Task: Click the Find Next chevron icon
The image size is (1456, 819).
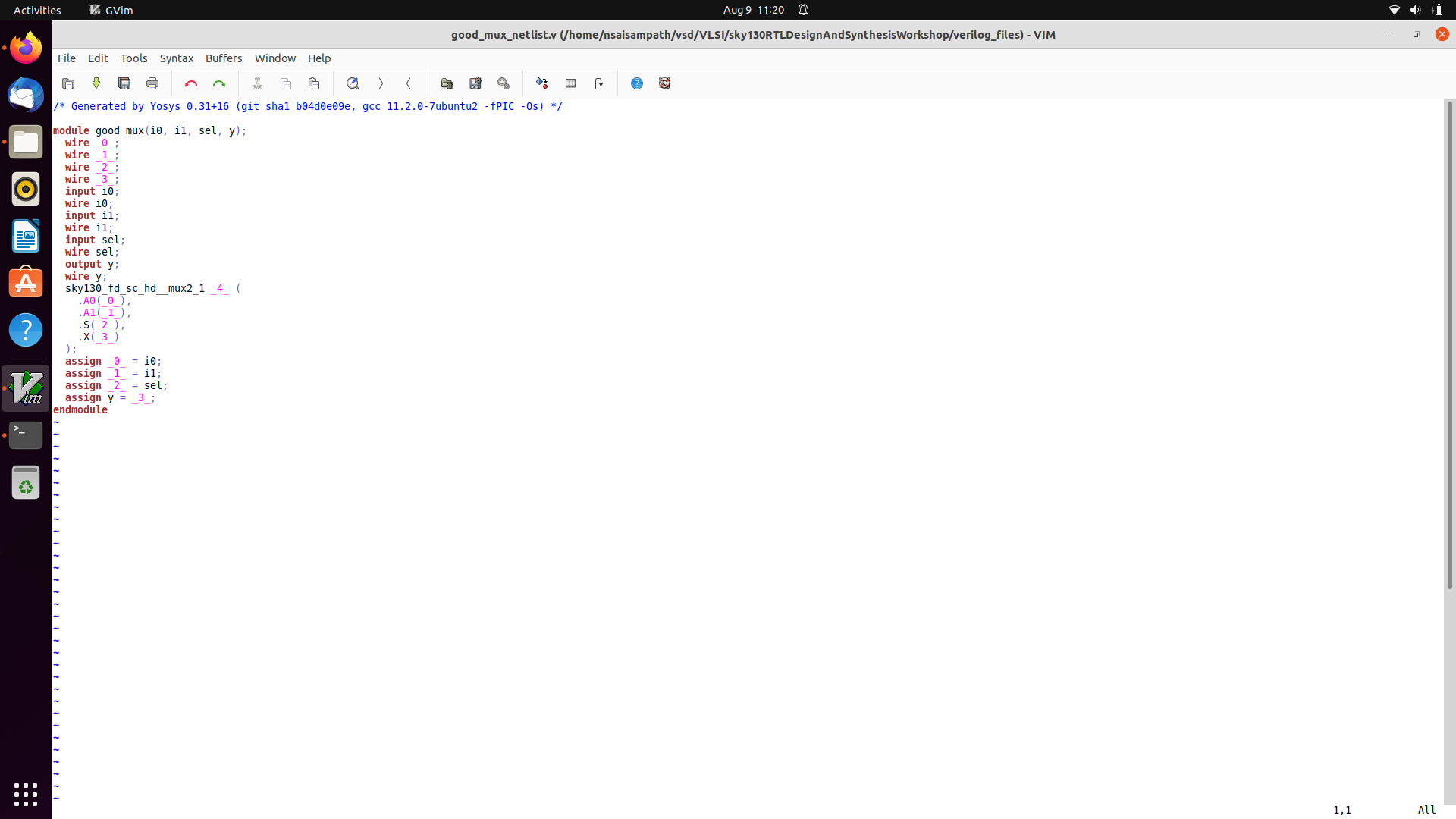Action: 381,83
